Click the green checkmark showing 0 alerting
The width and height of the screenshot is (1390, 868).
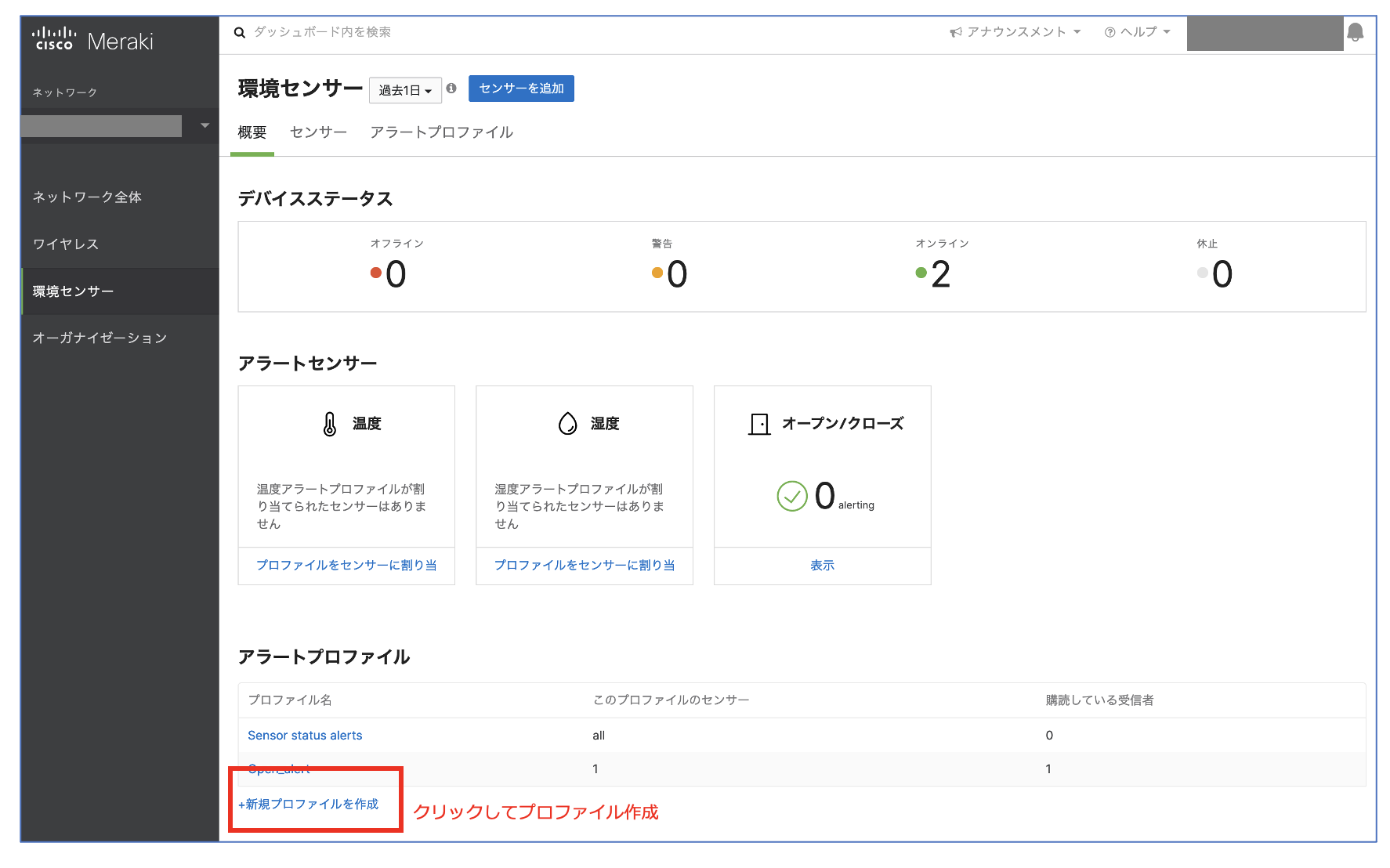(x=794, y=496)
